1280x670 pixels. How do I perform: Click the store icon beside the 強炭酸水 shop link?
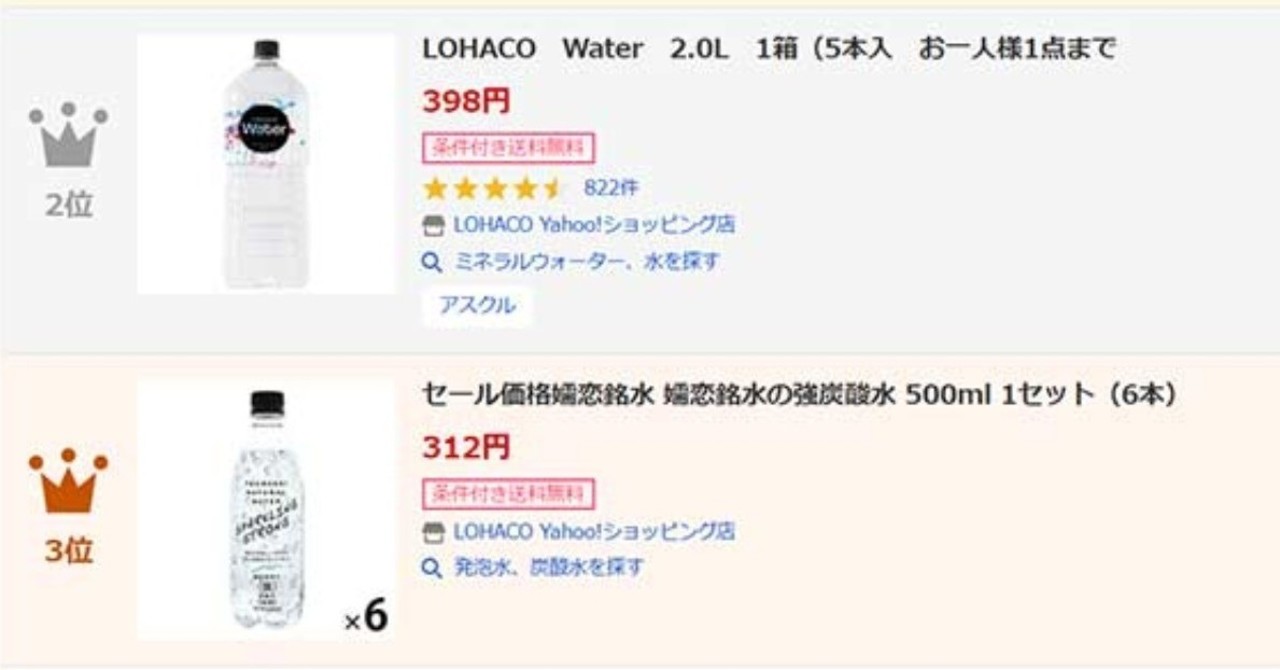[x=432, y=532]
